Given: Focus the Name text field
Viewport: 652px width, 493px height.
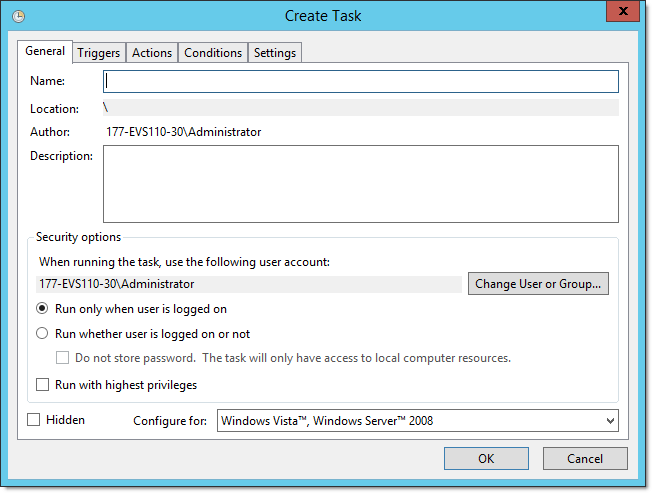Looking at the screenshot, I should tap(360, 81).
